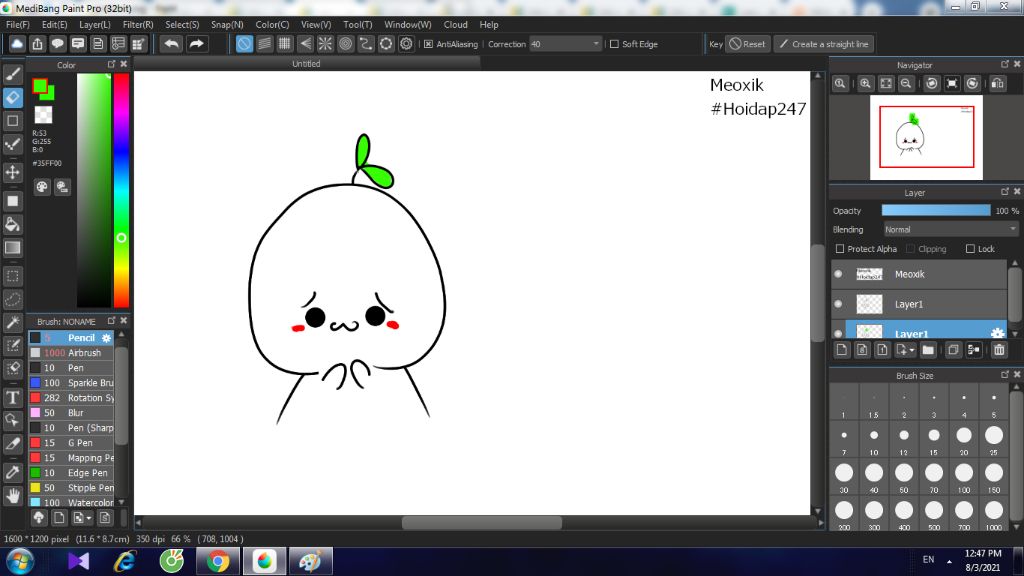Open Pencil brush settings gear
Screen dimensions: 1024x576
coord(106,338)
